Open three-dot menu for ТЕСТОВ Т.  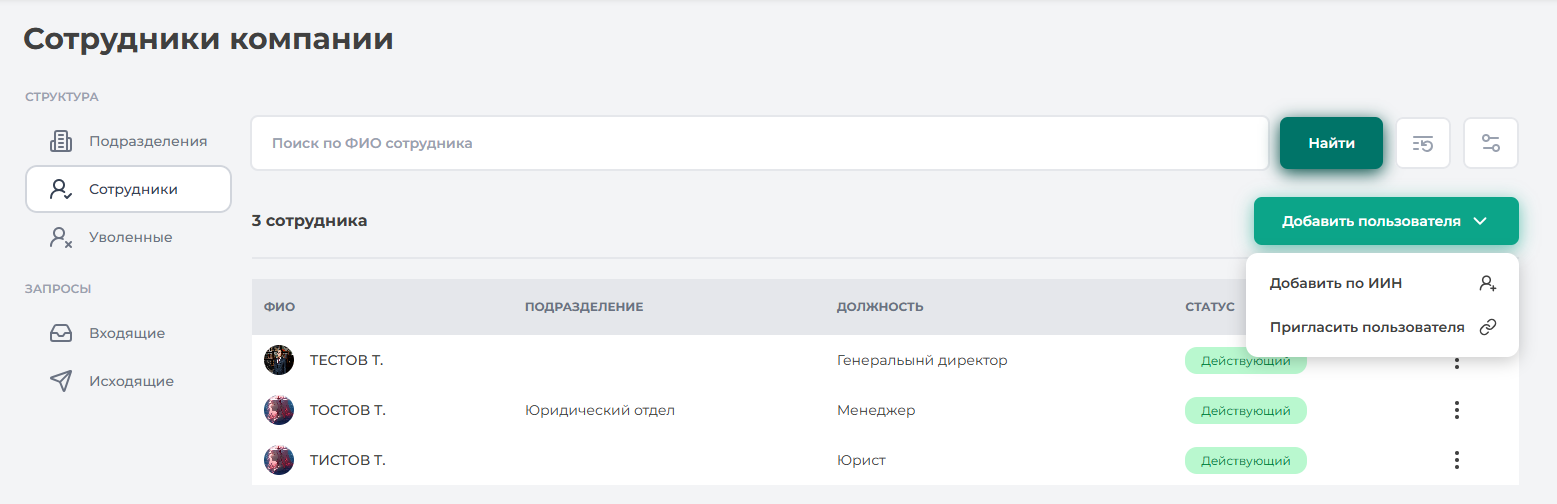[x=1457, y=362]
